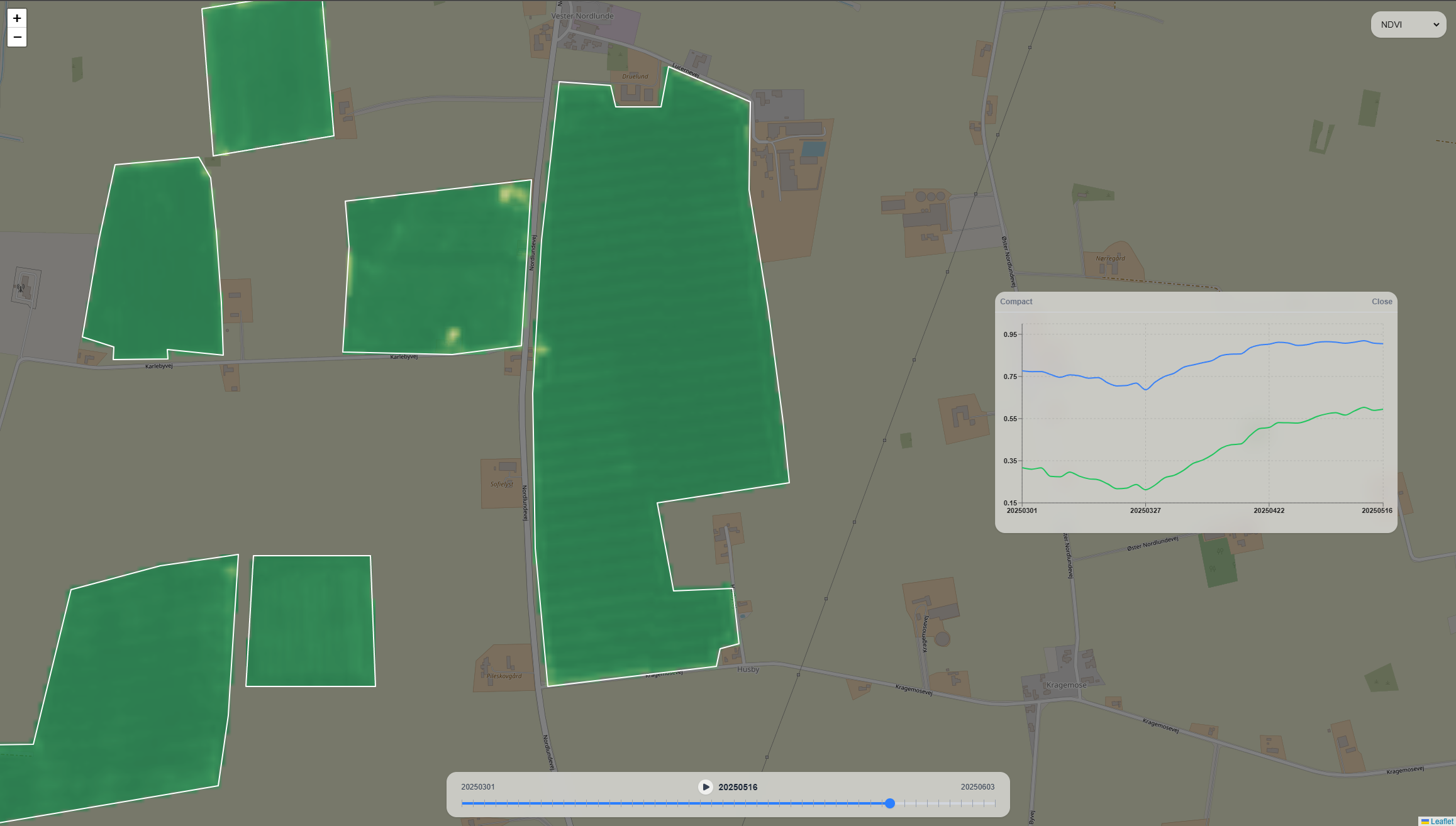Viewport: 1456px width, 826px height.
Task: Click the end date 20250603 on the timeline
Action: pyautogui.click(x=977, y=786)
